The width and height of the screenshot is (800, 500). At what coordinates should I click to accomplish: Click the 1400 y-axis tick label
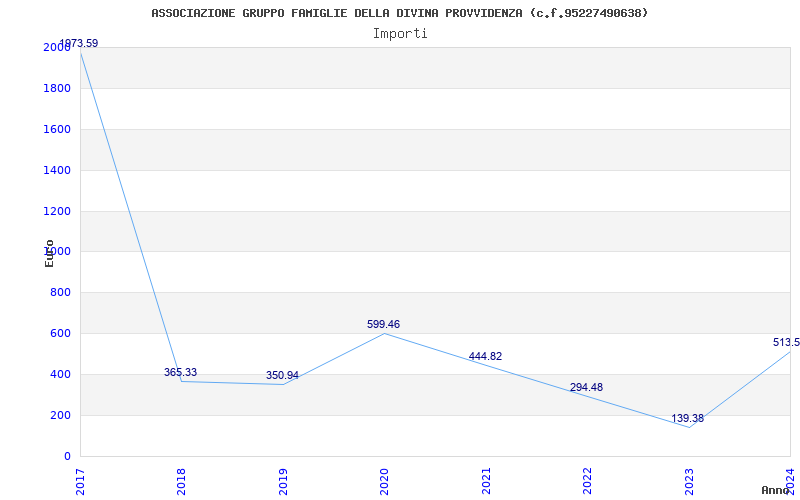pyautogui.click(x=57, y=170)
